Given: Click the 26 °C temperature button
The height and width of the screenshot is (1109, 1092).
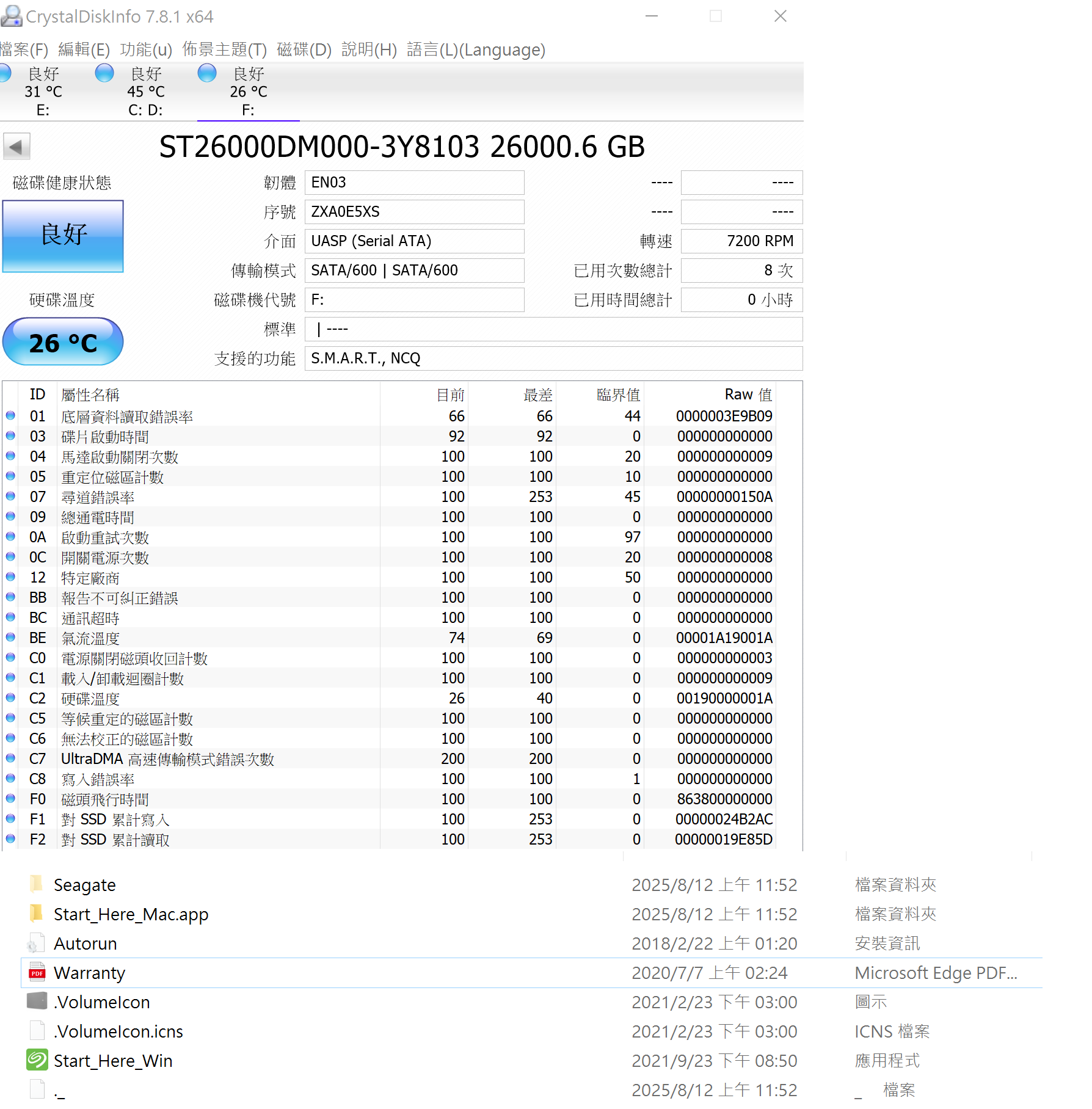Looking at the screenshot, I should [x=63, y=342].
